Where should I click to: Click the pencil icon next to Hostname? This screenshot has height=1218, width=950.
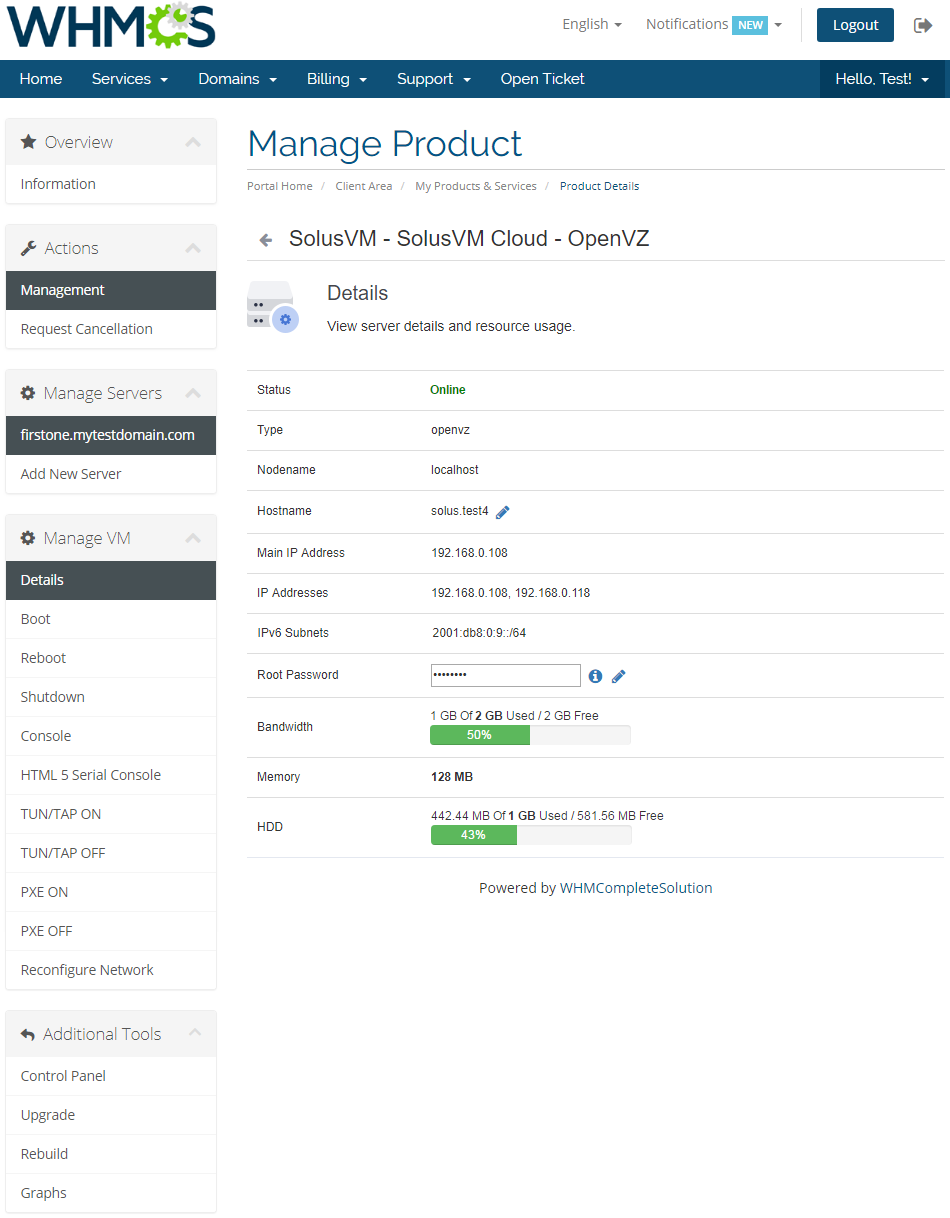(503, 512)
